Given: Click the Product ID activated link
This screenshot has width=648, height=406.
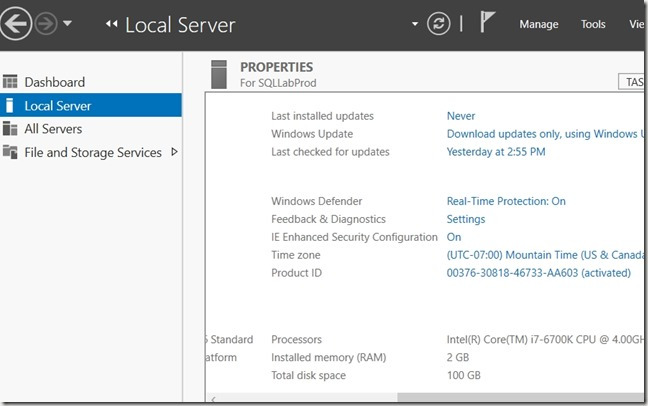Looking at the screenshot, I should click(538, 273).
